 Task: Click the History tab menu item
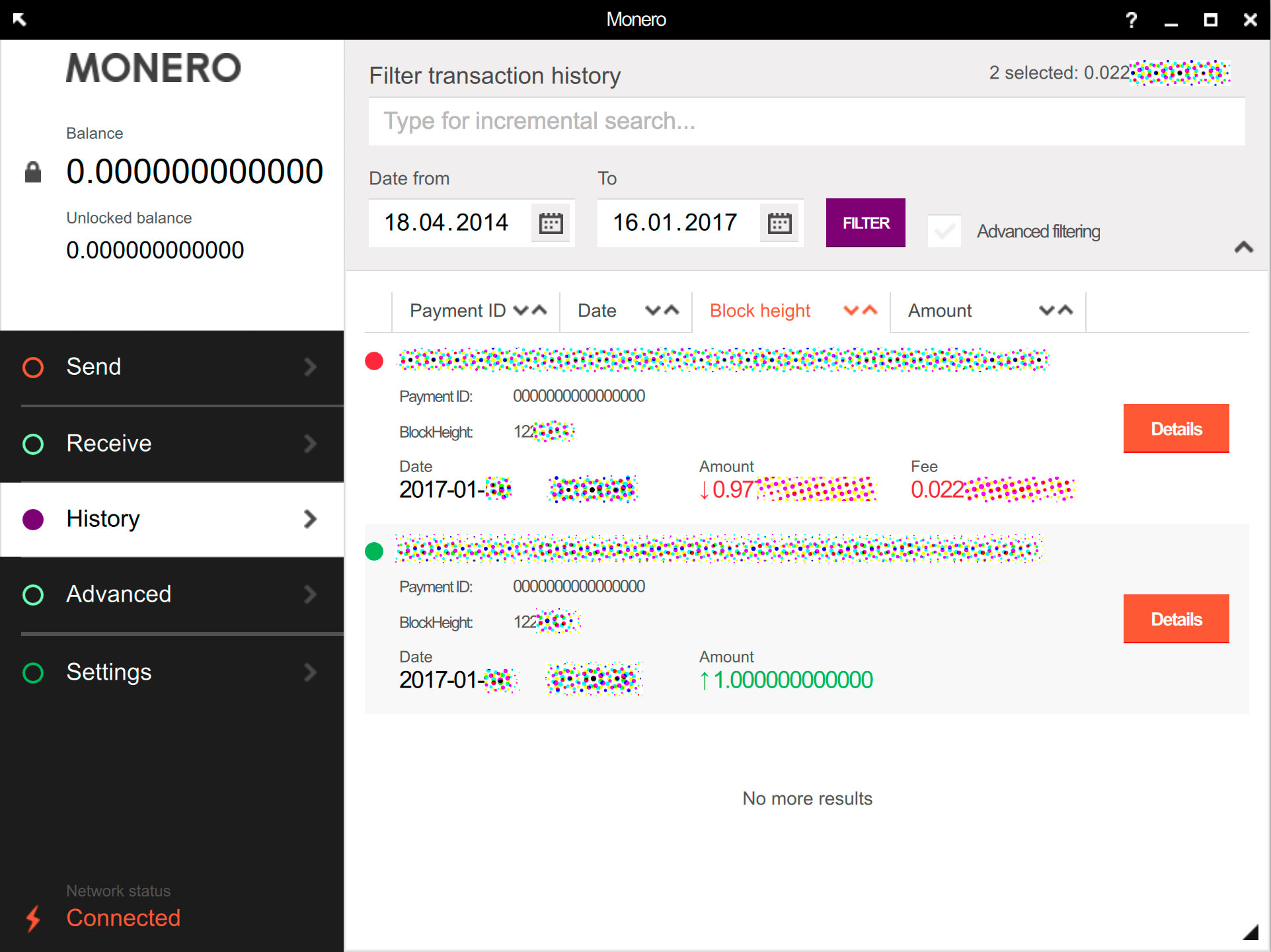coord(171,518)
